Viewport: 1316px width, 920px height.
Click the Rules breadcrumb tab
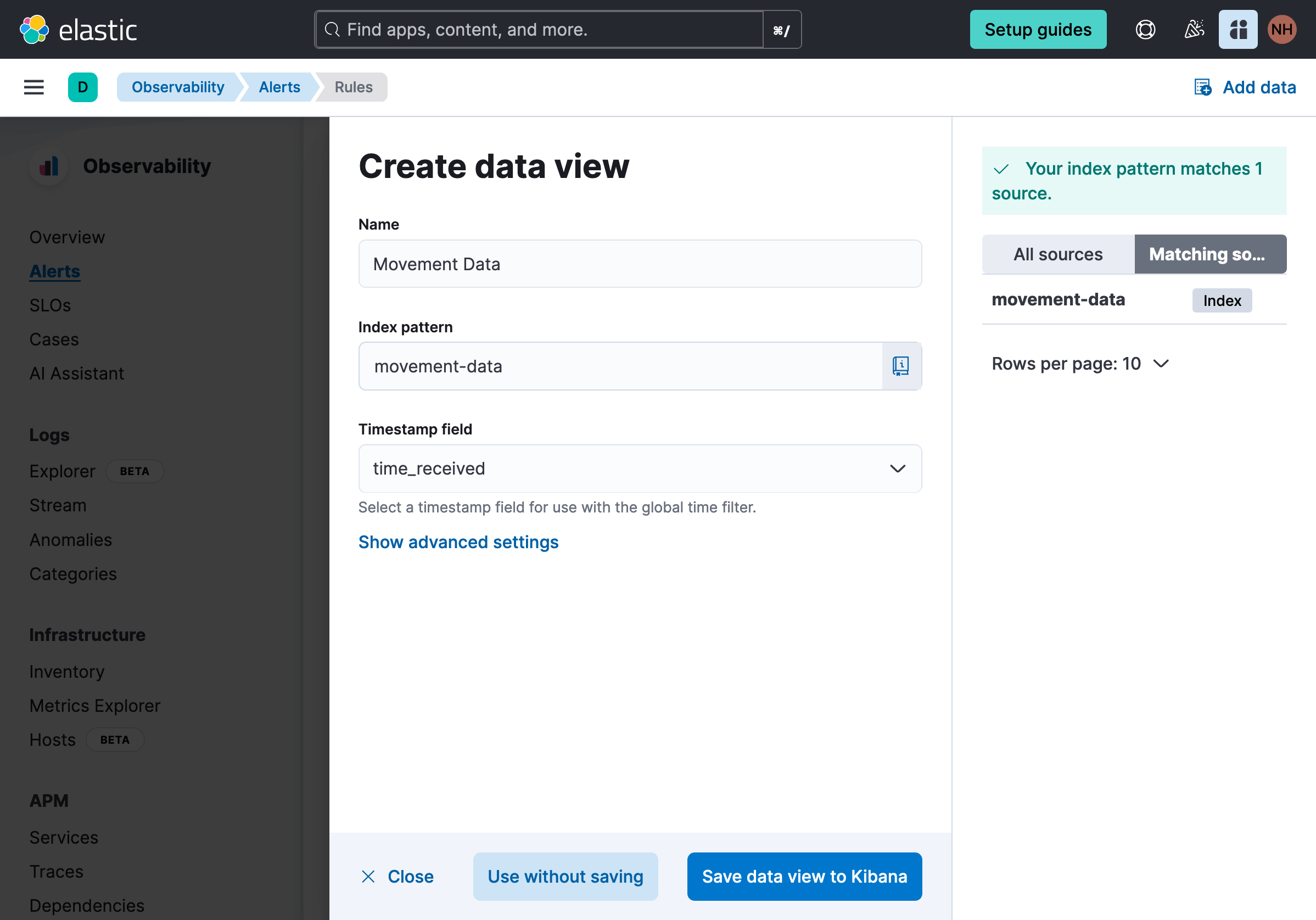[353, 87]
